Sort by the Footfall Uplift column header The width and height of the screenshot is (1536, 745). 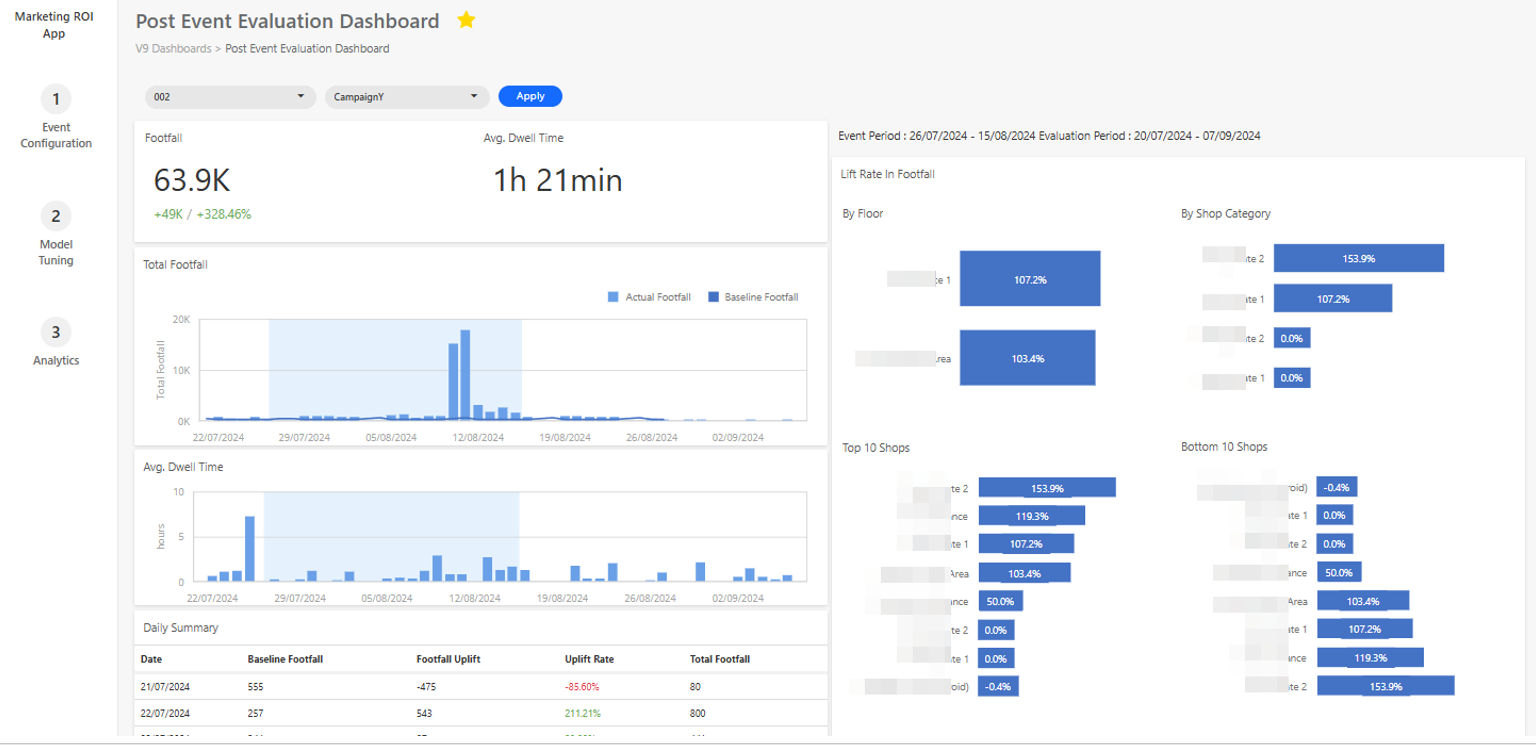(x=450, y=659)
